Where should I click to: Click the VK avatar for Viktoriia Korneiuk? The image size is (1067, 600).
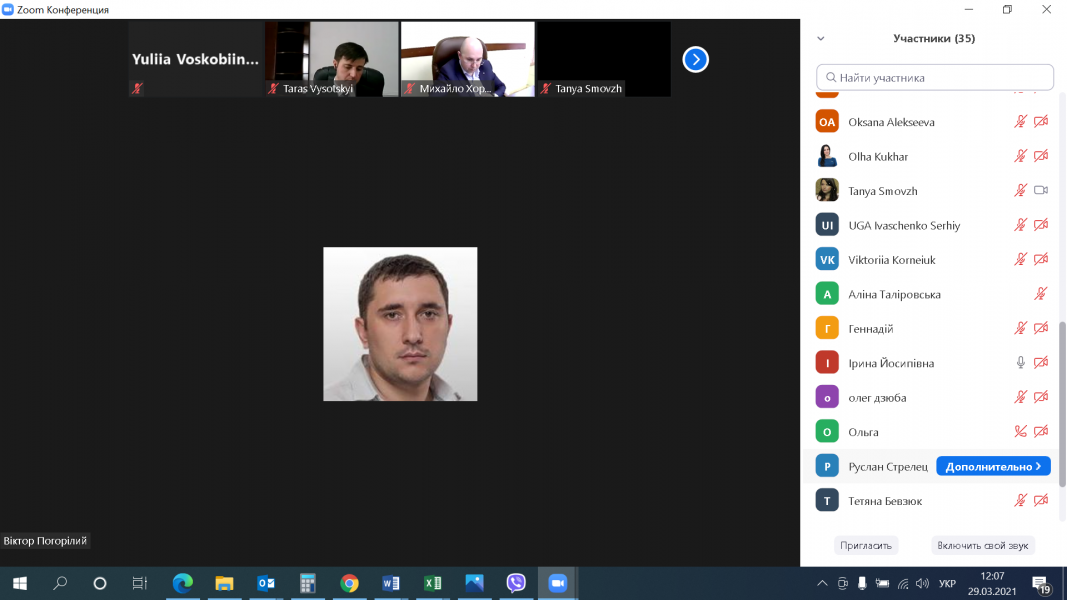[x=827, y=260]
